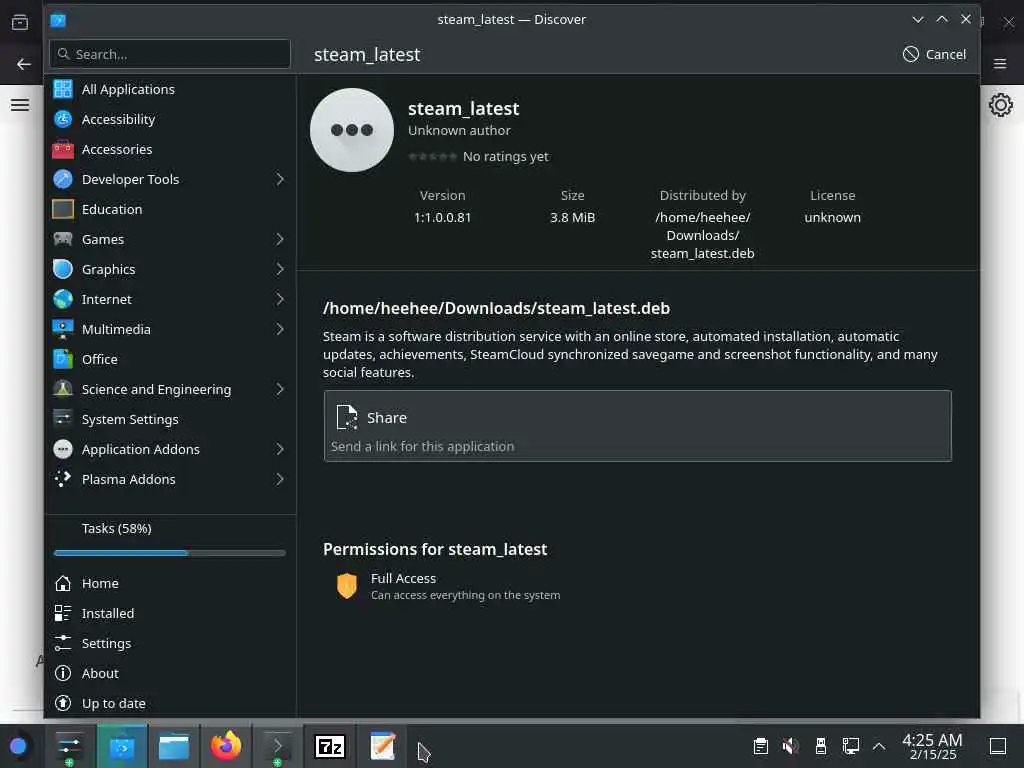Click the Internet globe icon
The height and width of the screenshot is (768, 1024).
(63, 299)
